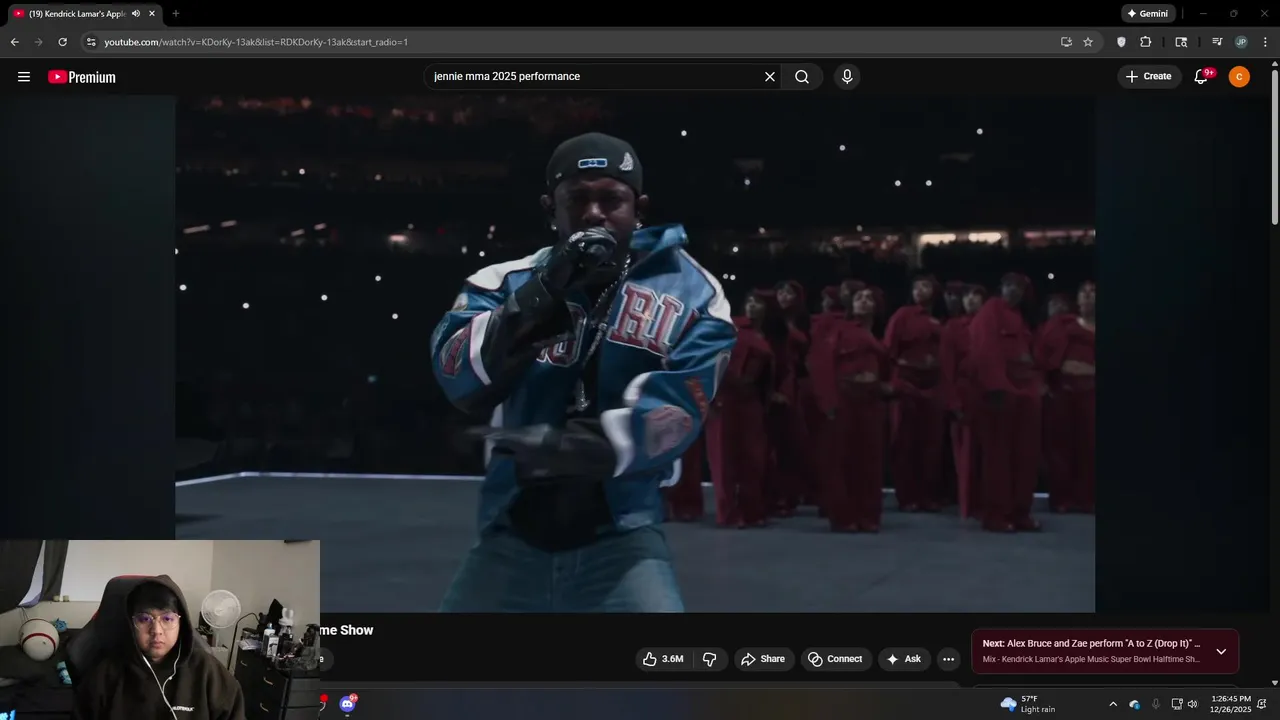The image size is (1280, 720).
Task: Dislike the video with thumbs down
Action: (x=710, y=659)
